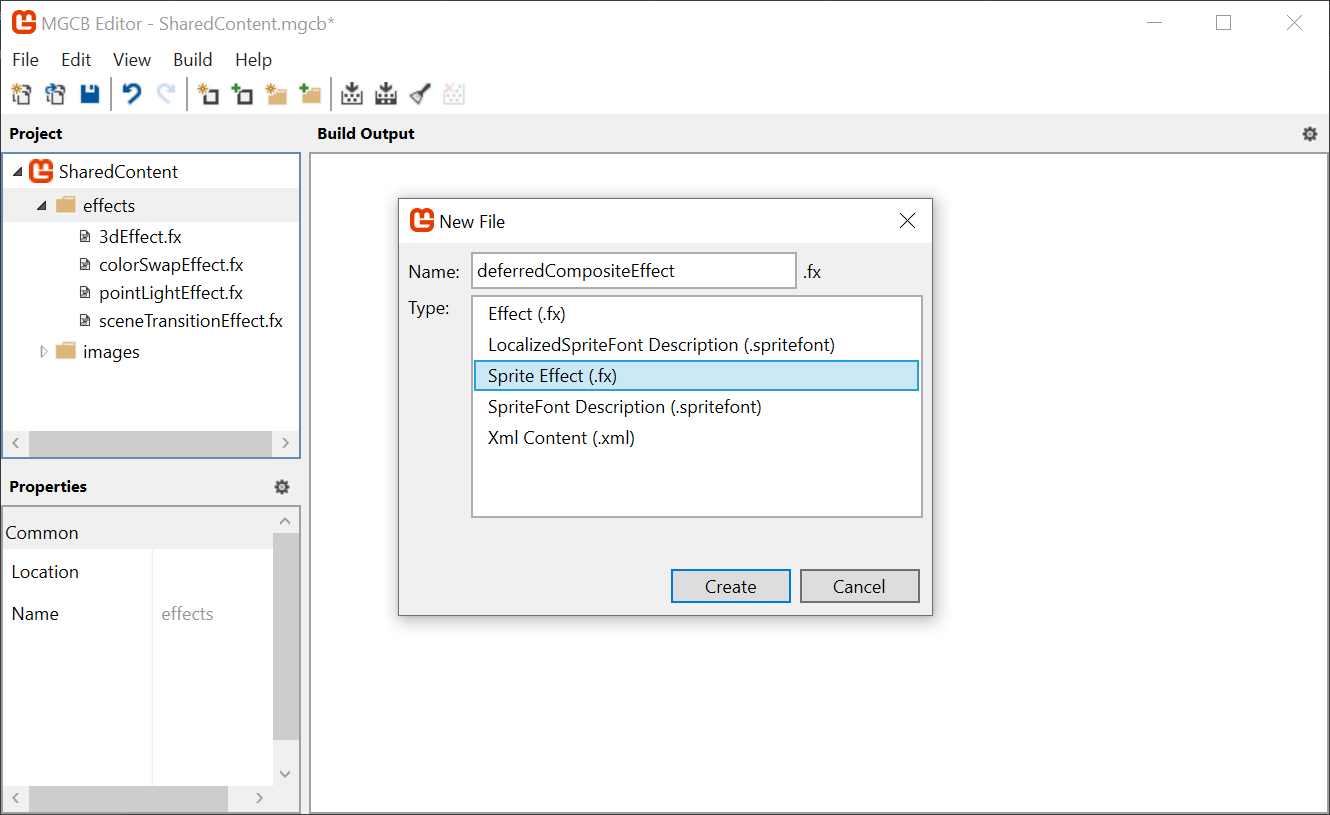Choose SpriteFont Description (.spritefont) type

pos(624,406)
